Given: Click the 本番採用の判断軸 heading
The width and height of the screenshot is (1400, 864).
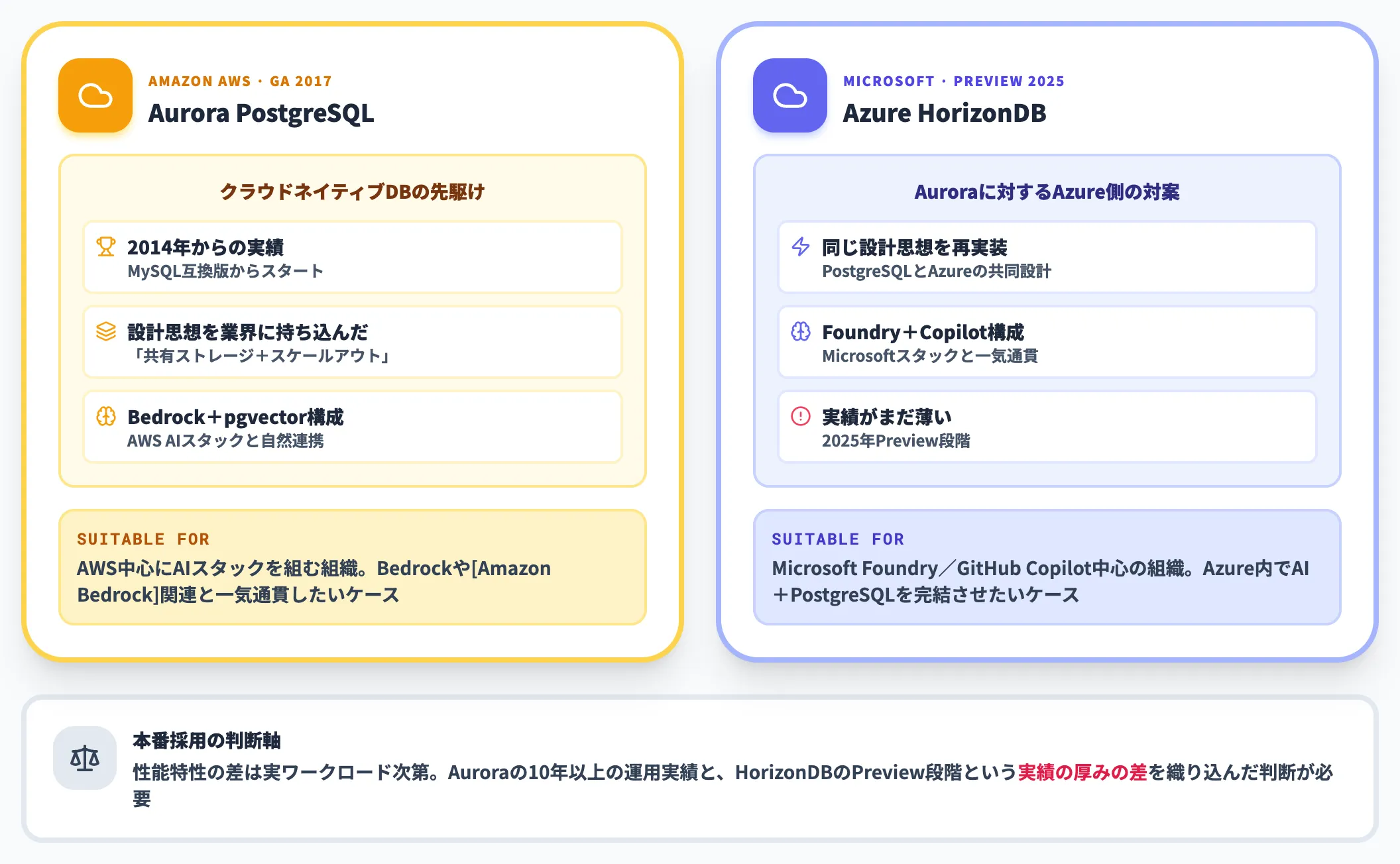Looking at the screenshot, I should pos(207,740).
